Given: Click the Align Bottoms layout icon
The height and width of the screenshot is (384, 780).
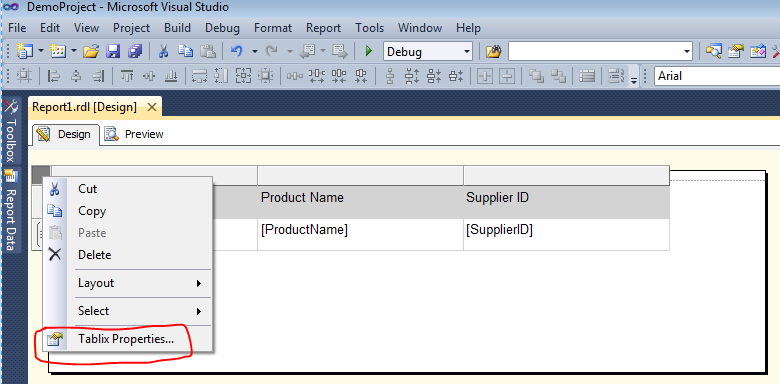Looking at the screenshot, I should pos(171,76).
